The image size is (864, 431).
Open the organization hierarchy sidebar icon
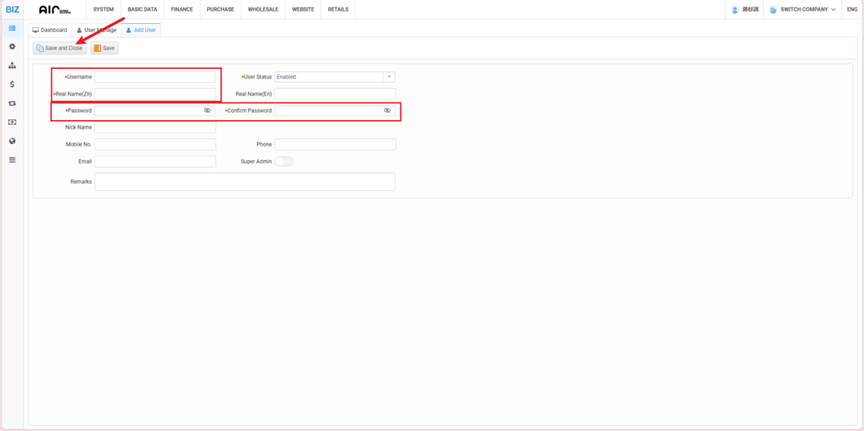(12, 66)
